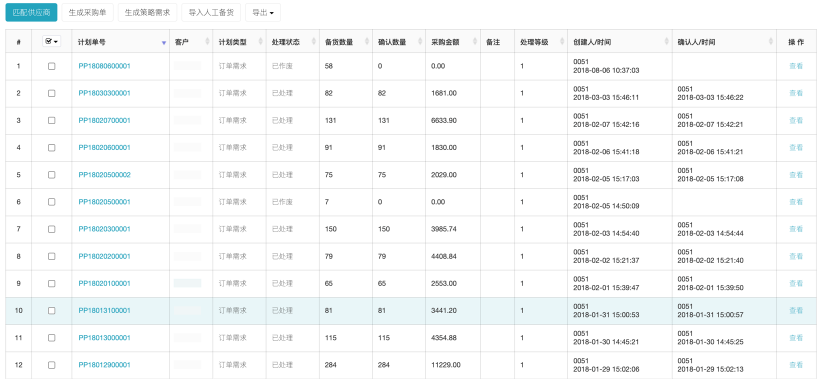Sort by 客户 column header
The height and width of the screenshot is (379, 821).
(191, 42)
